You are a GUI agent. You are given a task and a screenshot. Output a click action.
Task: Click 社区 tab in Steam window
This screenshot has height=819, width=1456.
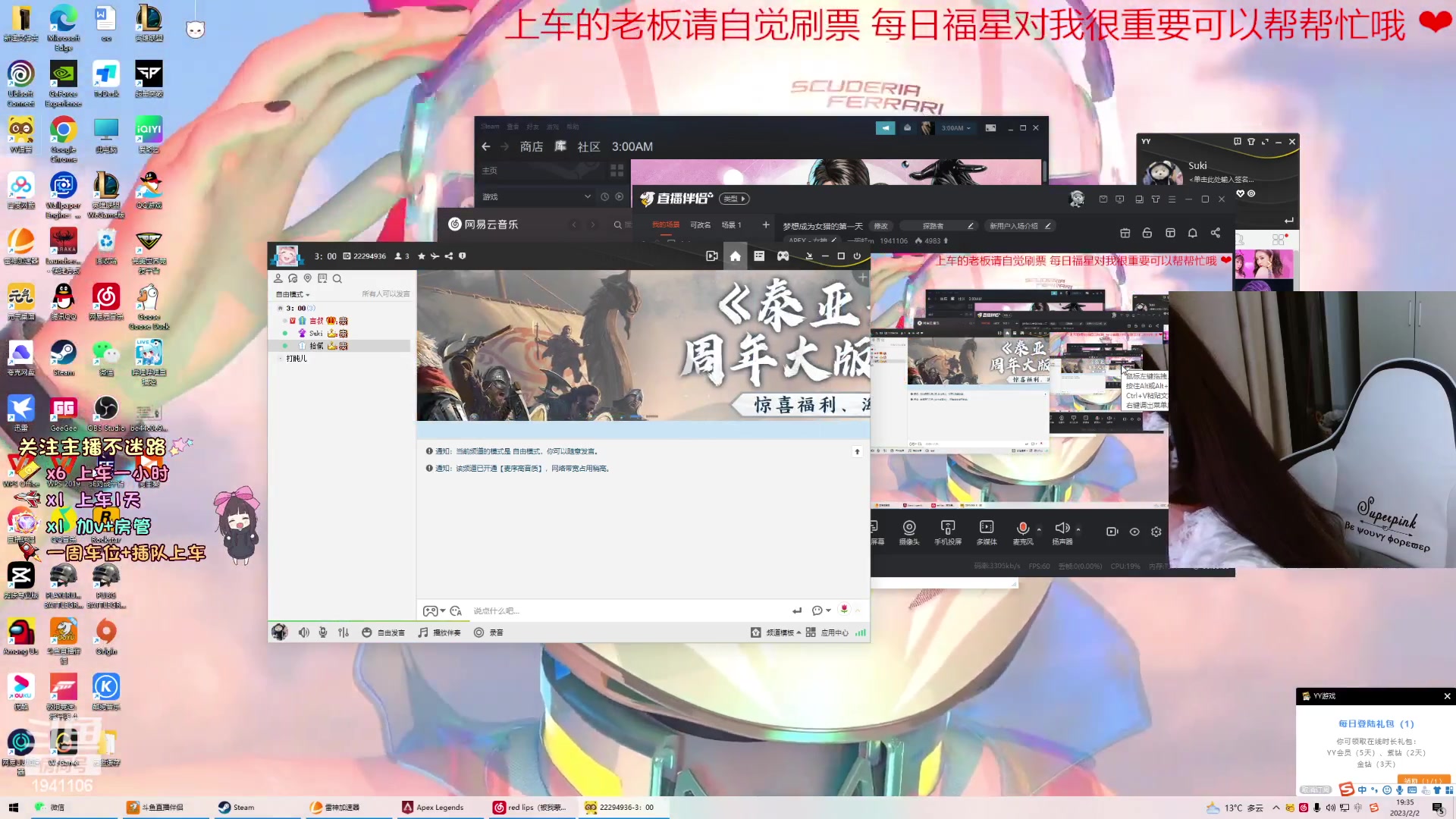point(590,146)
